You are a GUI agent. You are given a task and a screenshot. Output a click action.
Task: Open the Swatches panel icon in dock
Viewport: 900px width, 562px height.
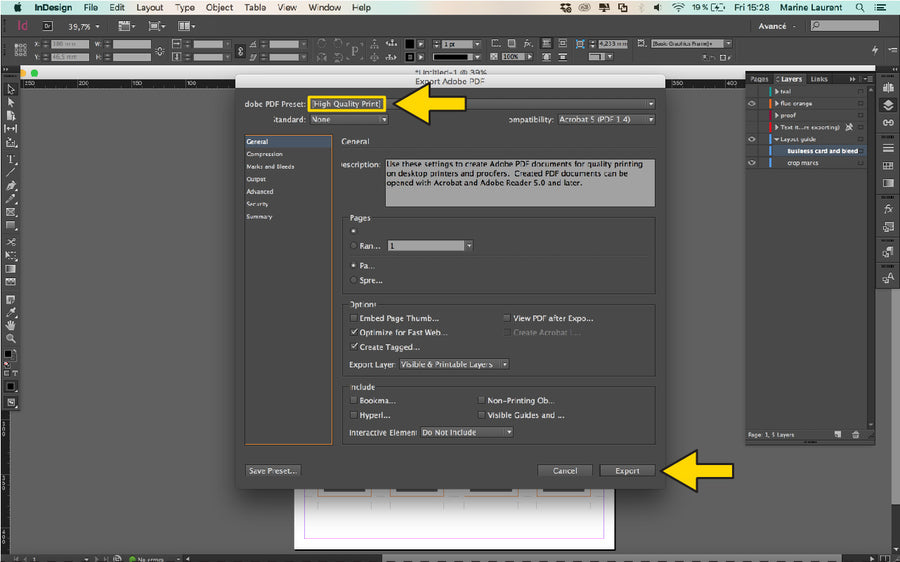point(888,166)
